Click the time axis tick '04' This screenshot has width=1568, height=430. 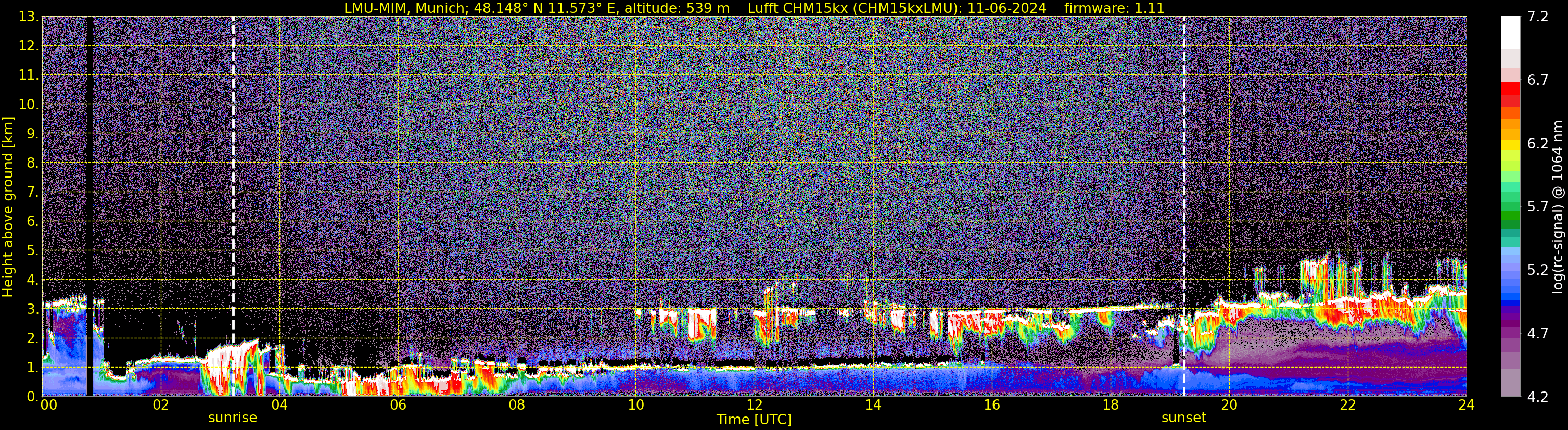[x=279, y=404]
